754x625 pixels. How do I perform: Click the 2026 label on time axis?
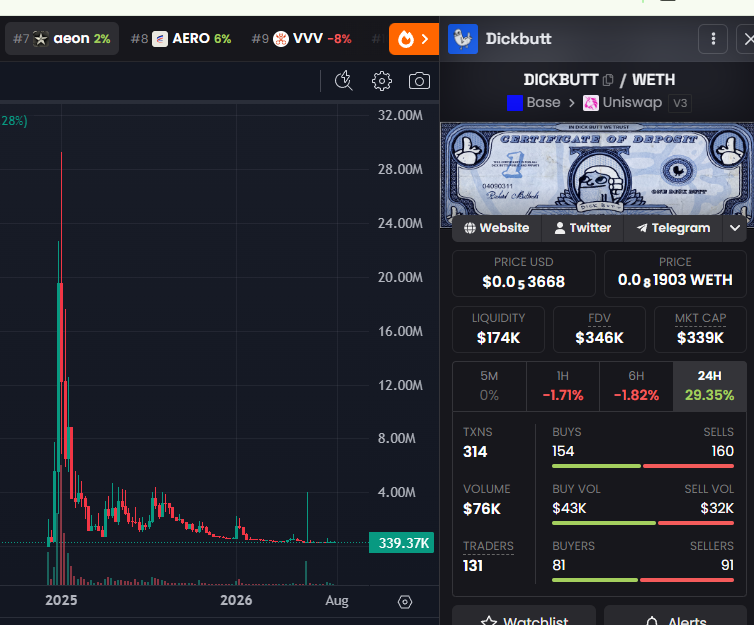pos(236,600)
